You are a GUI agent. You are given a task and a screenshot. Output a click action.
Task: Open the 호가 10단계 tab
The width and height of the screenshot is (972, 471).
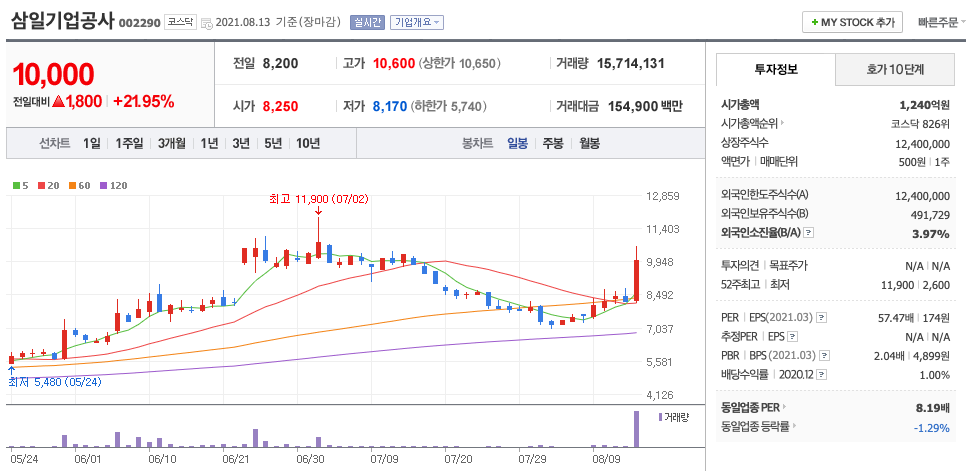tap(895, 69)
